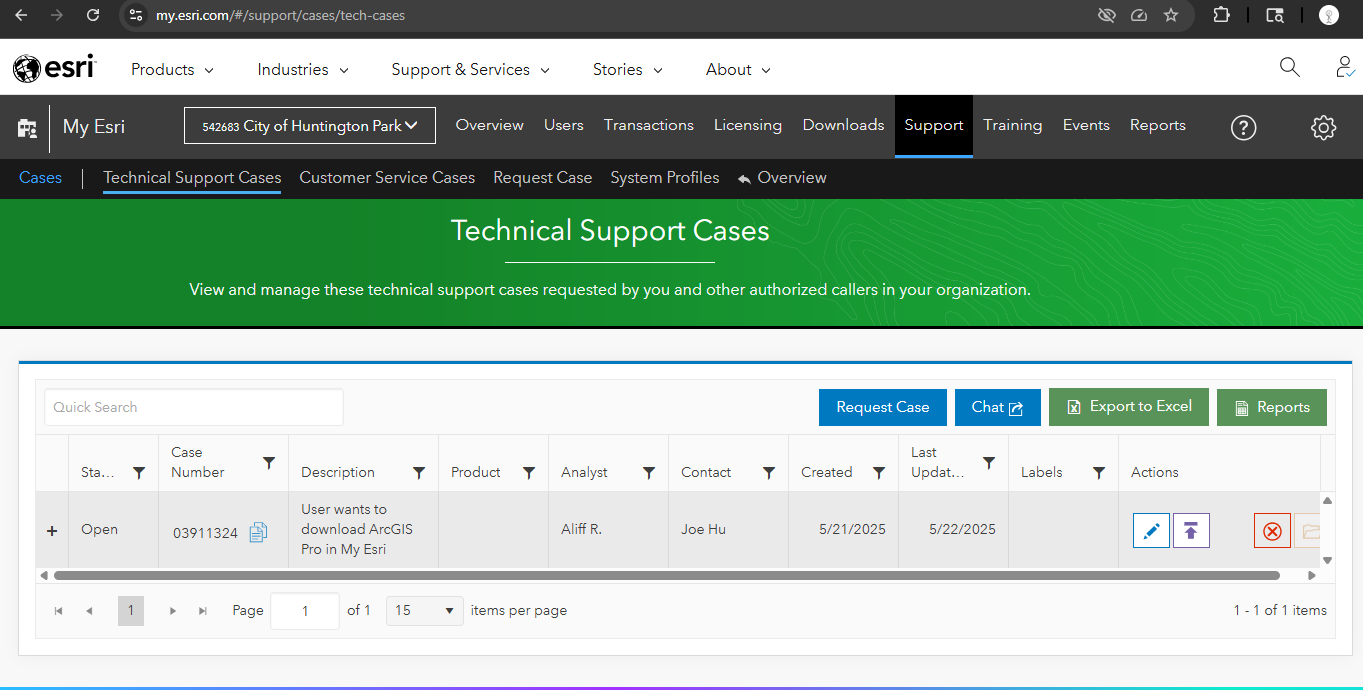Open the items per page dropdown
This screenshot has height=690, width=1363.
coord(425,611)
